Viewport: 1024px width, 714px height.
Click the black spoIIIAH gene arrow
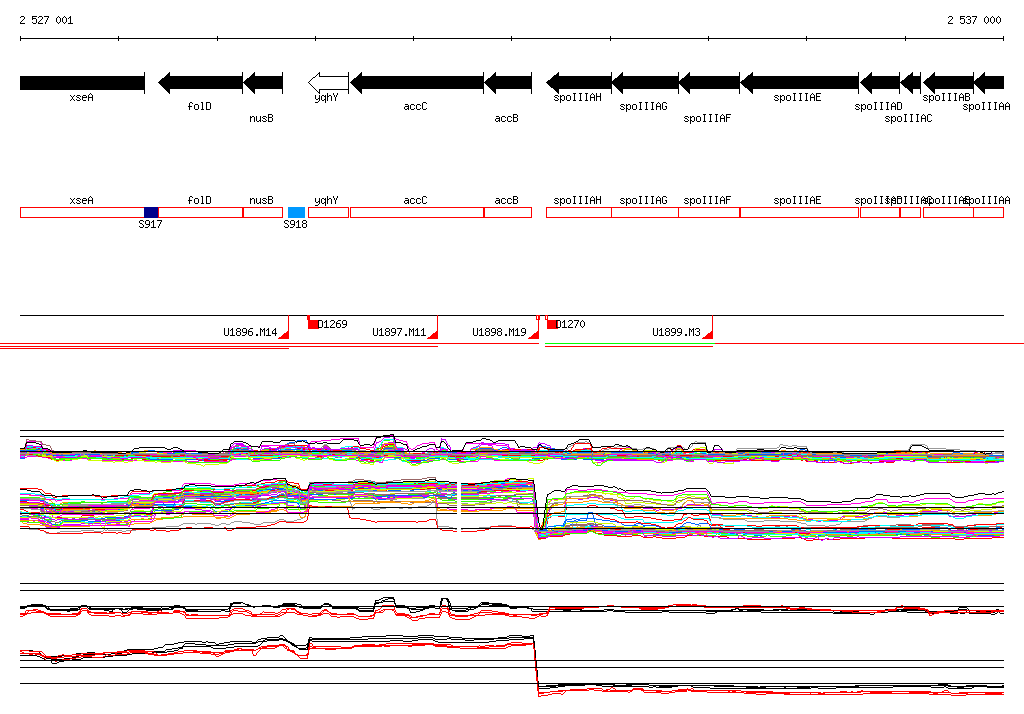click(x=579, y=82)
